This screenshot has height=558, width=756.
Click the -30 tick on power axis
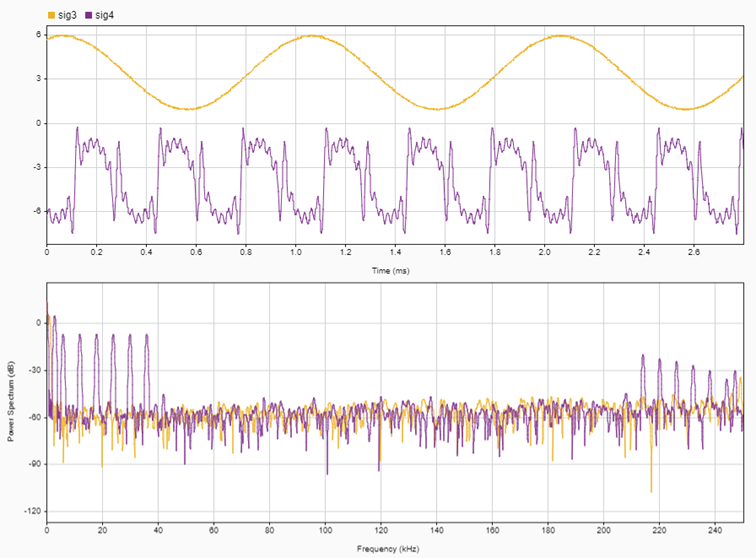point(35,370)
